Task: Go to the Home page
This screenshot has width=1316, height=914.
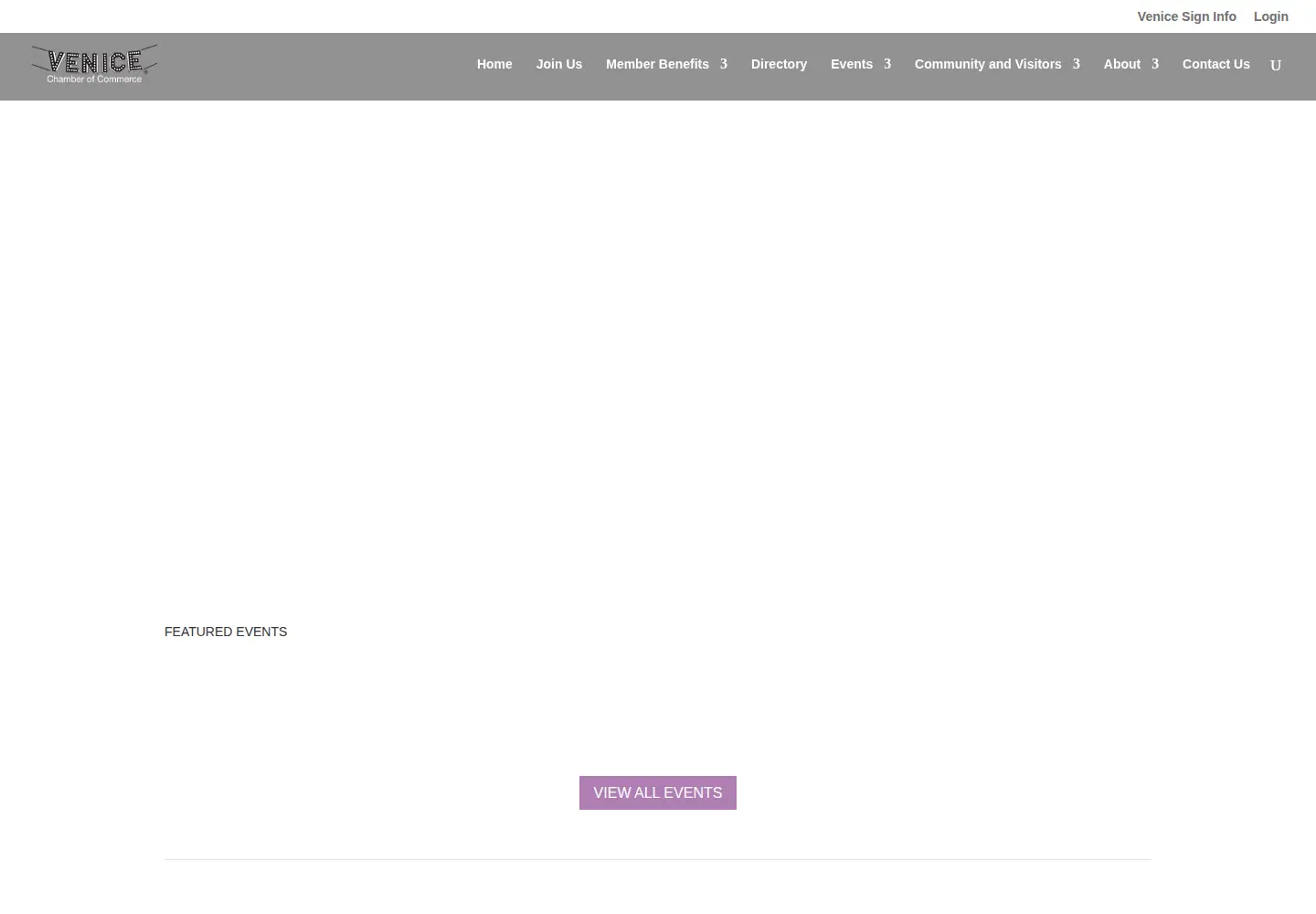Action: click(494, 64)
